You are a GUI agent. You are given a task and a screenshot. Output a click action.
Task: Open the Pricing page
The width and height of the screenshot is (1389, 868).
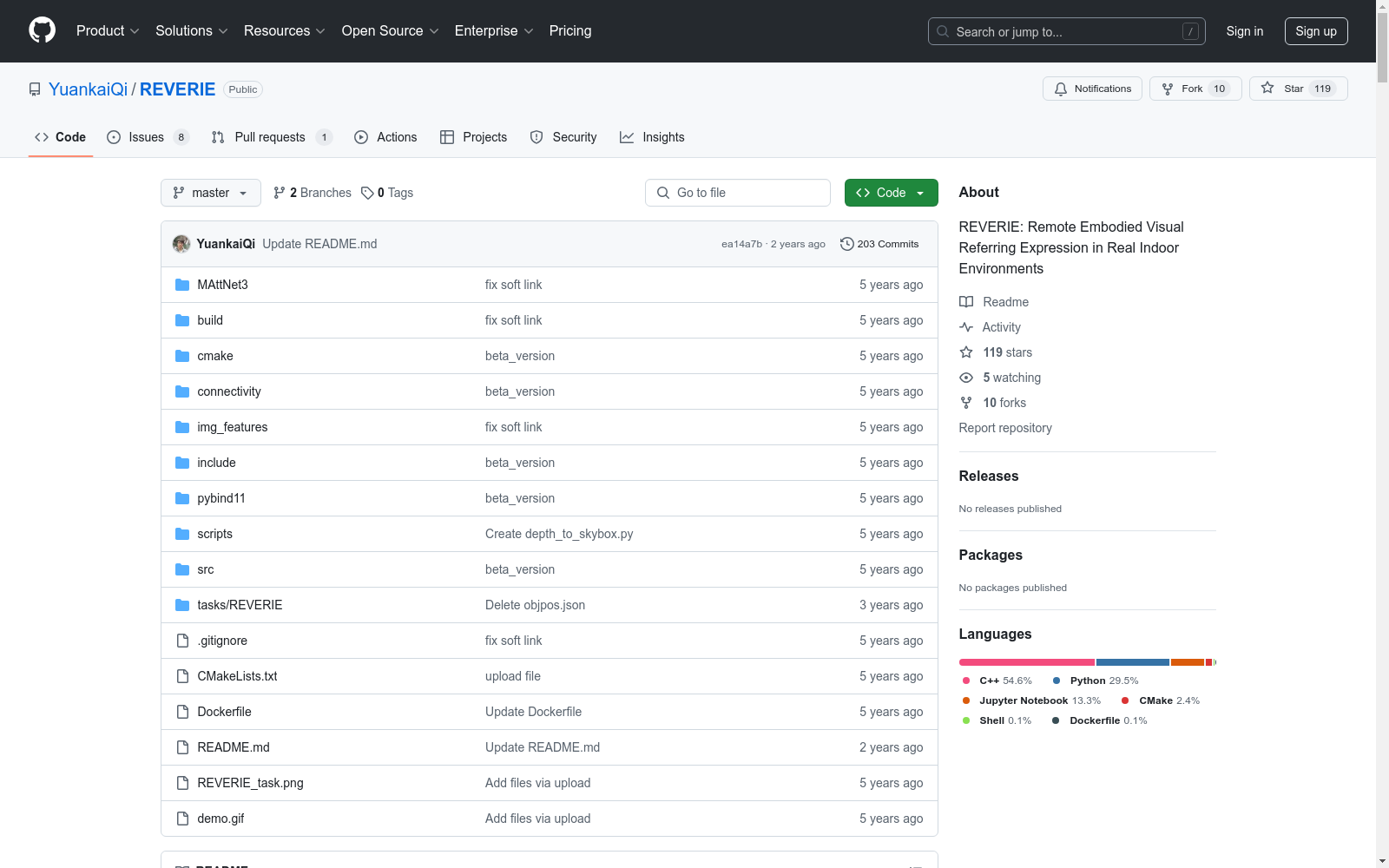coord(570,30)
